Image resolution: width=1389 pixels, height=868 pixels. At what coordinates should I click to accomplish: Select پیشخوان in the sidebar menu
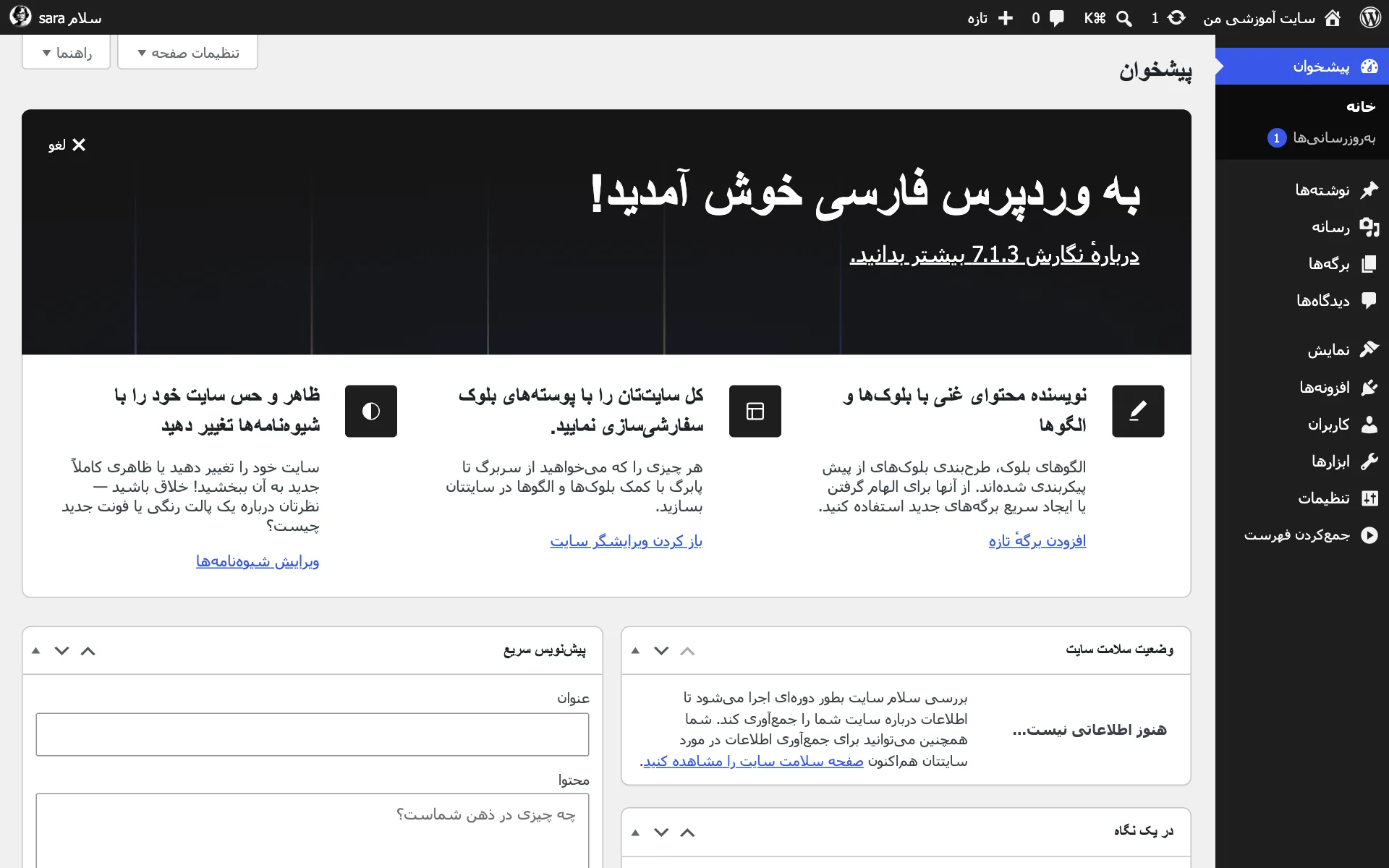[x=1302, y=67]
